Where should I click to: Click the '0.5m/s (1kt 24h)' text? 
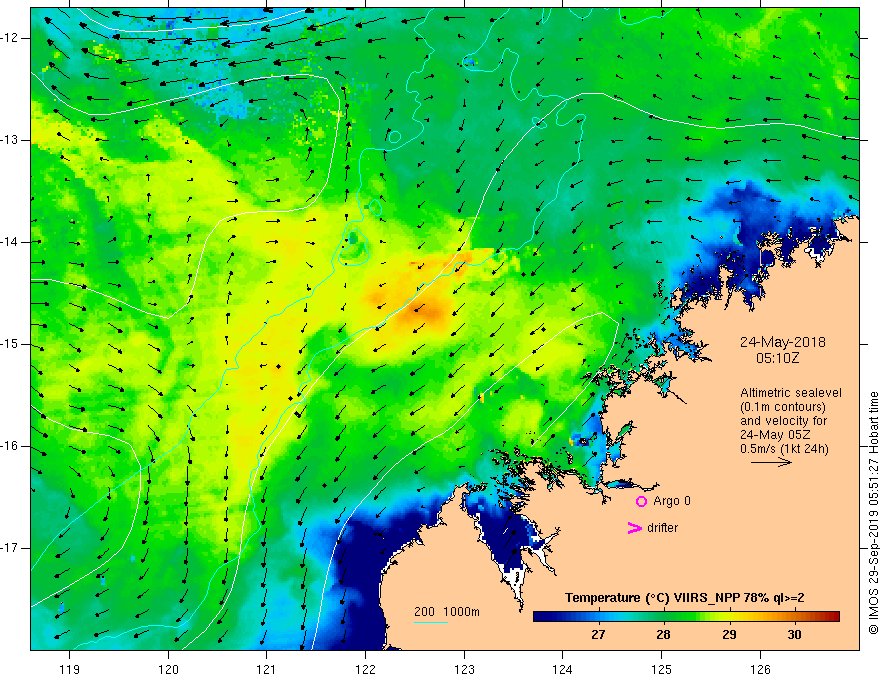784,449
